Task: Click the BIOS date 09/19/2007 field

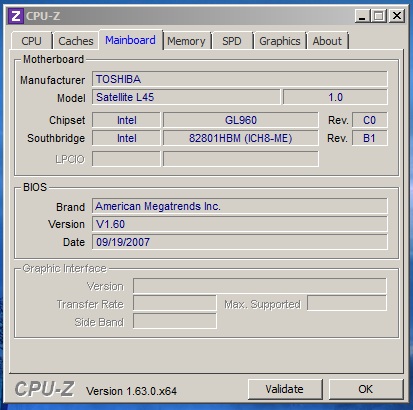Action: coord(240,242)
